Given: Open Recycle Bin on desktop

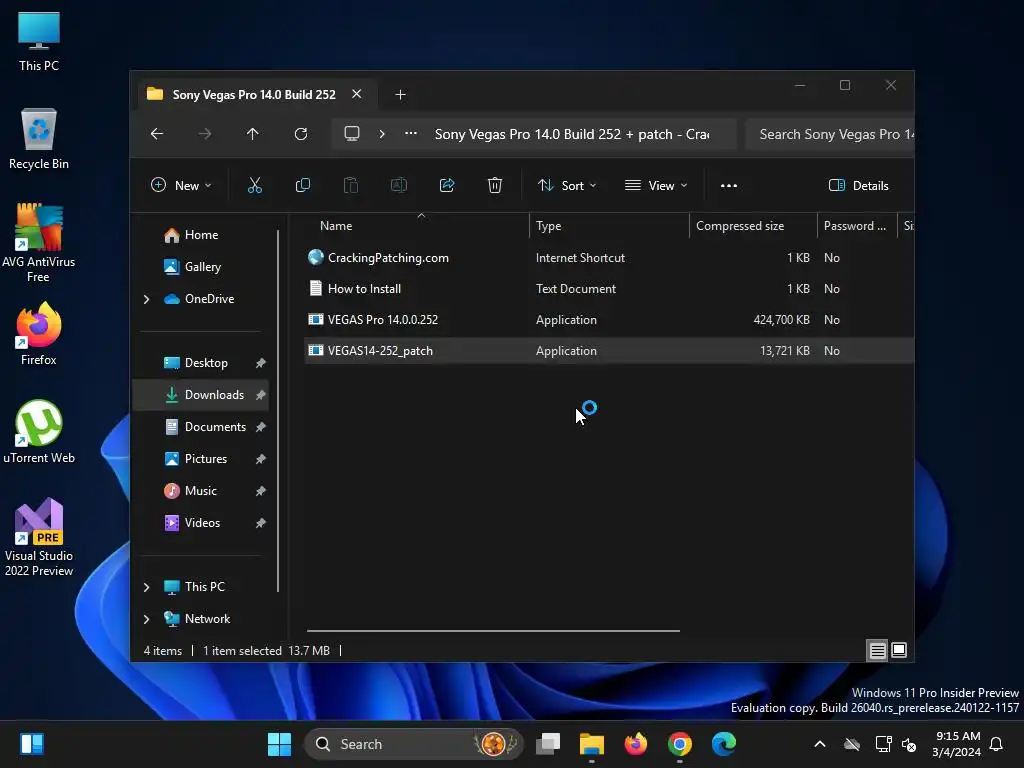Looking at the screenshot, I should tap(39, 139).
